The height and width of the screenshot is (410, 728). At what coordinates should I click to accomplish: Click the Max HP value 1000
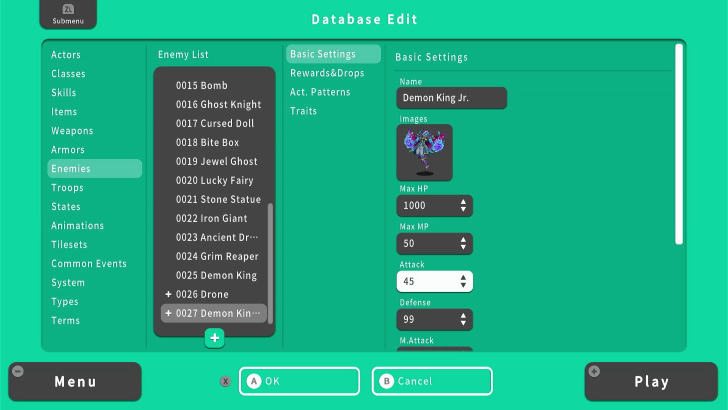coord(414,206)
